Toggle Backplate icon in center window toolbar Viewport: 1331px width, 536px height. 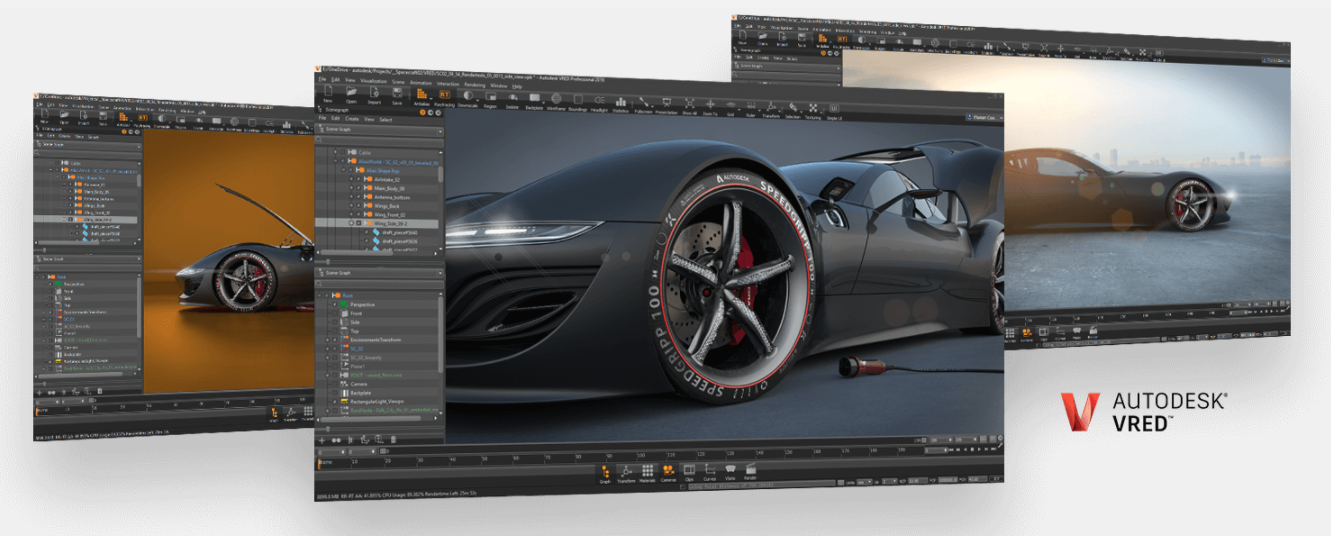coord(535,99)
